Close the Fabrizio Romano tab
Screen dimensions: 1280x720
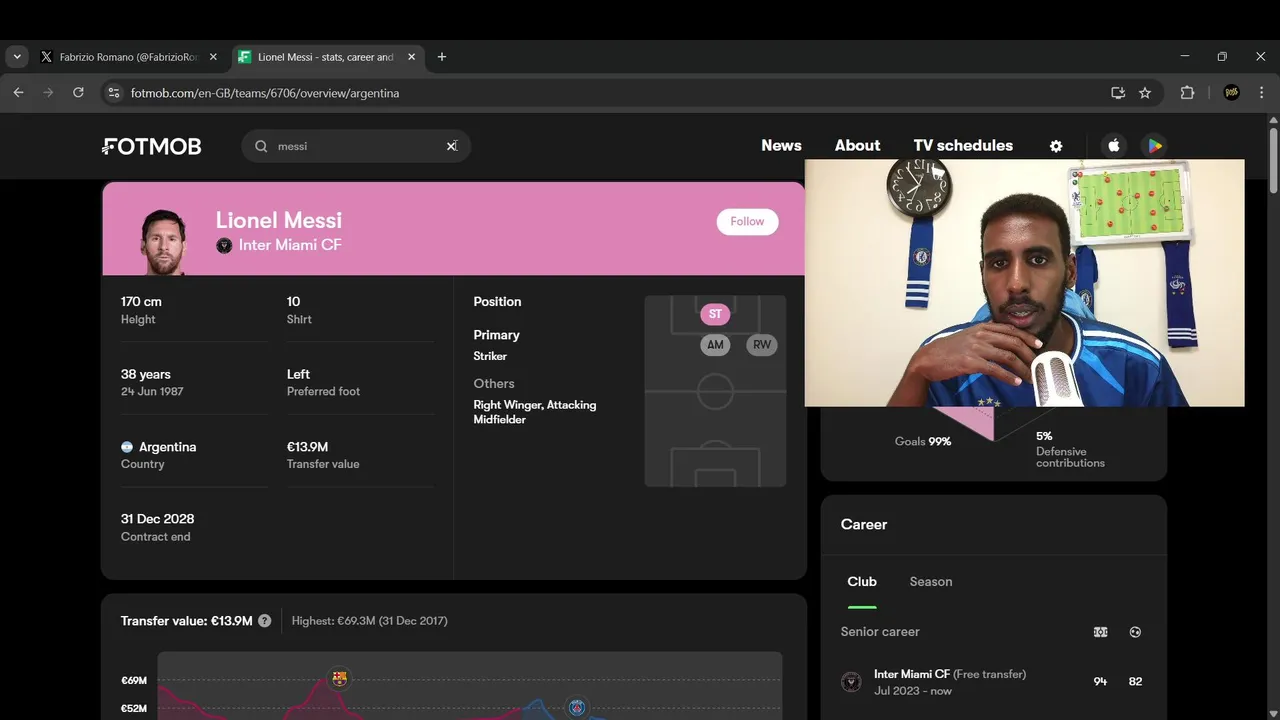[x=213, y=57]
